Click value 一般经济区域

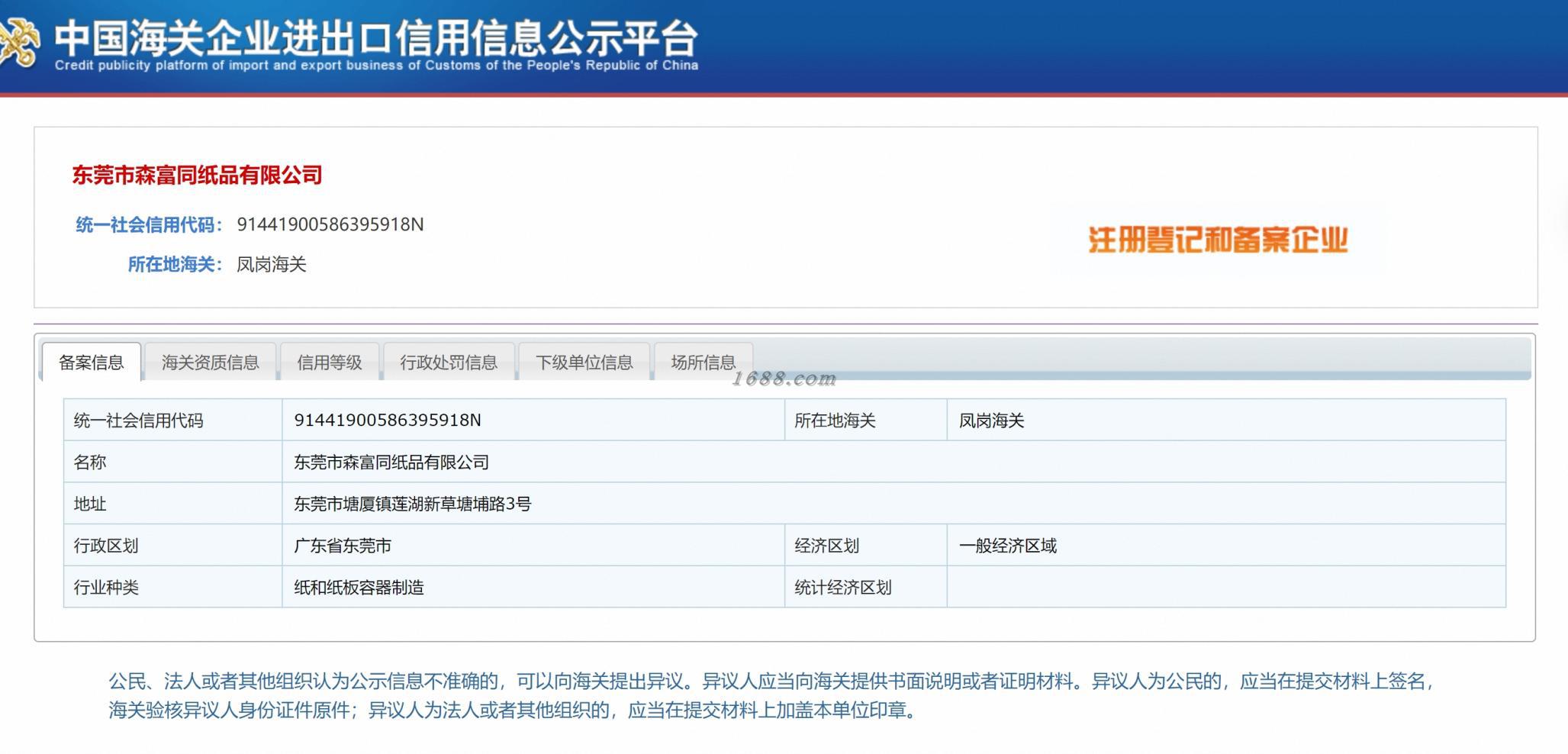[1007, 546]
